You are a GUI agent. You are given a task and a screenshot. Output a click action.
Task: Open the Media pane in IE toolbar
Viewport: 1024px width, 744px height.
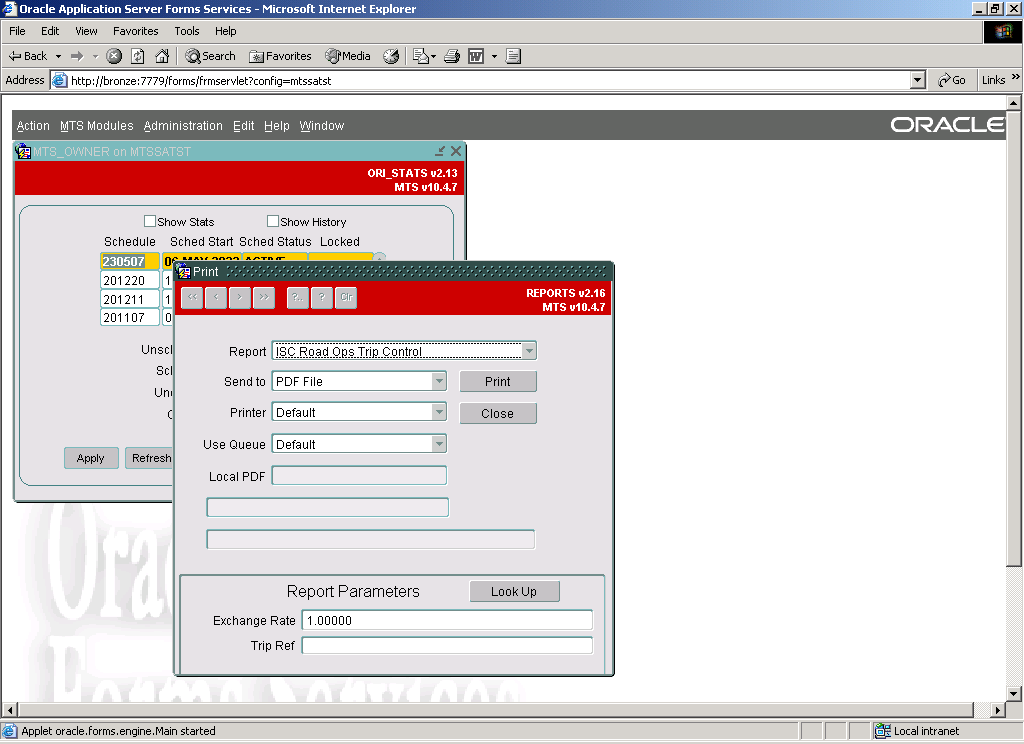pyautogui.click(x=348, y=56)
